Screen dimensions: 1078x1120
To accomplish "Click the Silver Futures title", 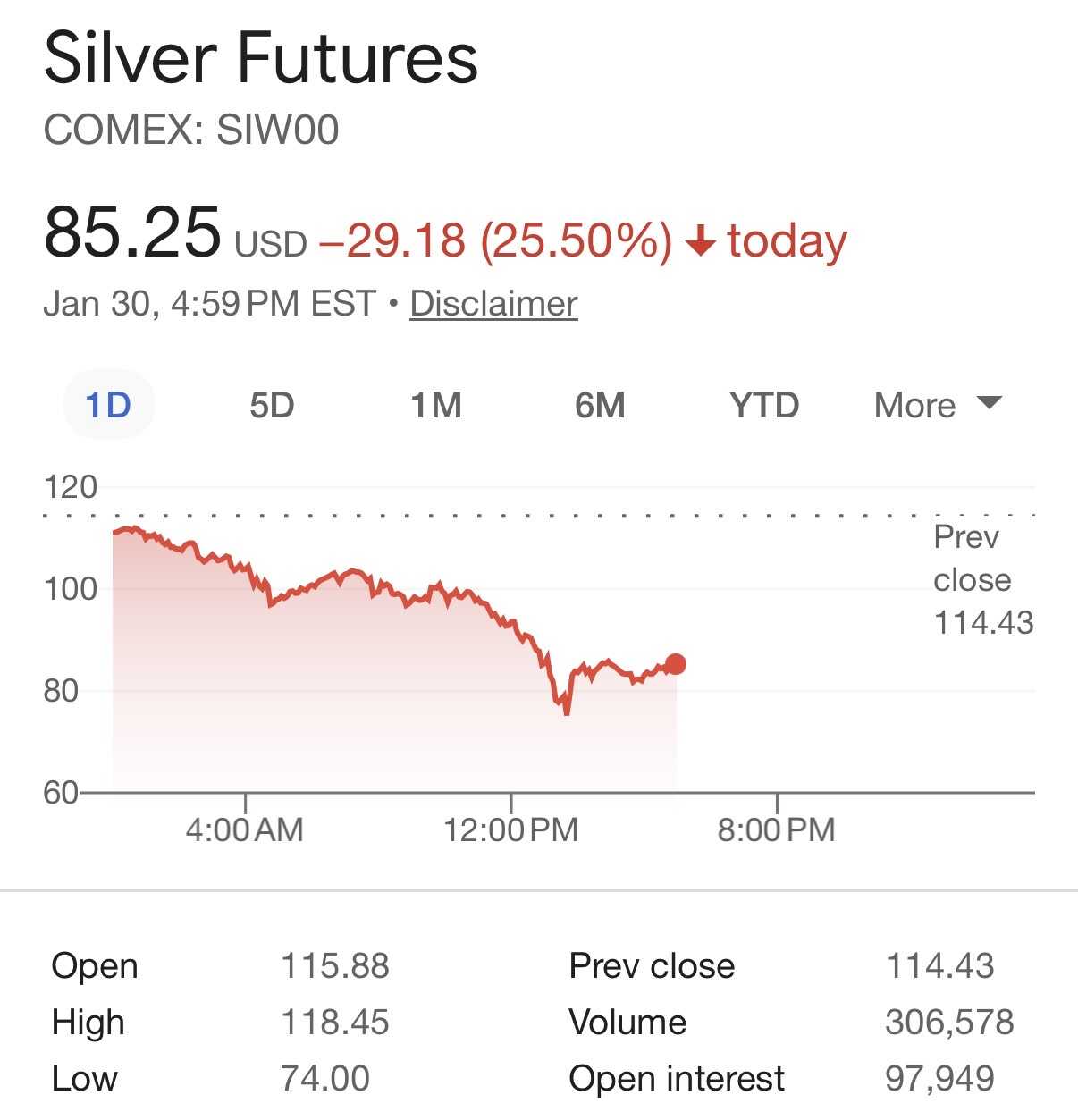I will point(261,59).
